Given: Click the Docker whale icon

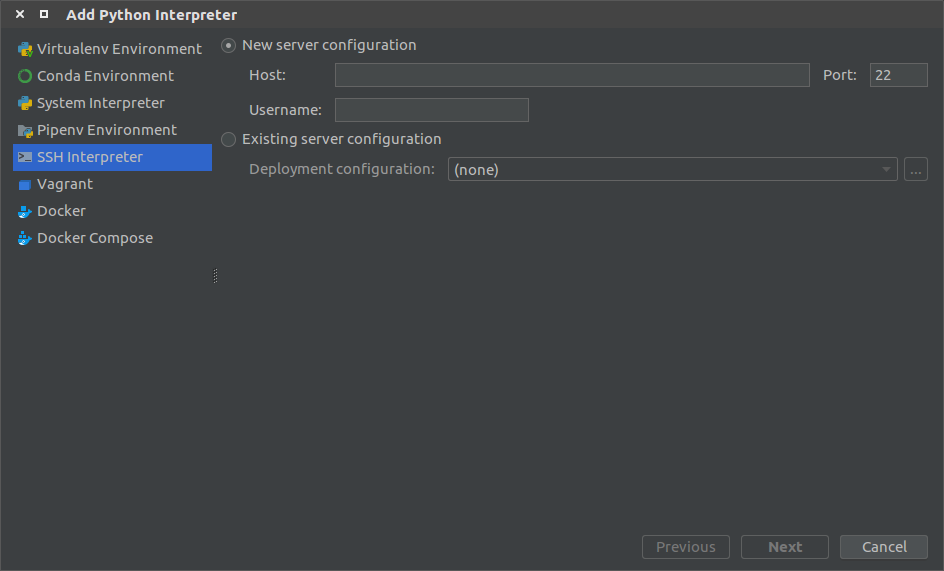Looking at the screenshot, I should tap(25, 211).
